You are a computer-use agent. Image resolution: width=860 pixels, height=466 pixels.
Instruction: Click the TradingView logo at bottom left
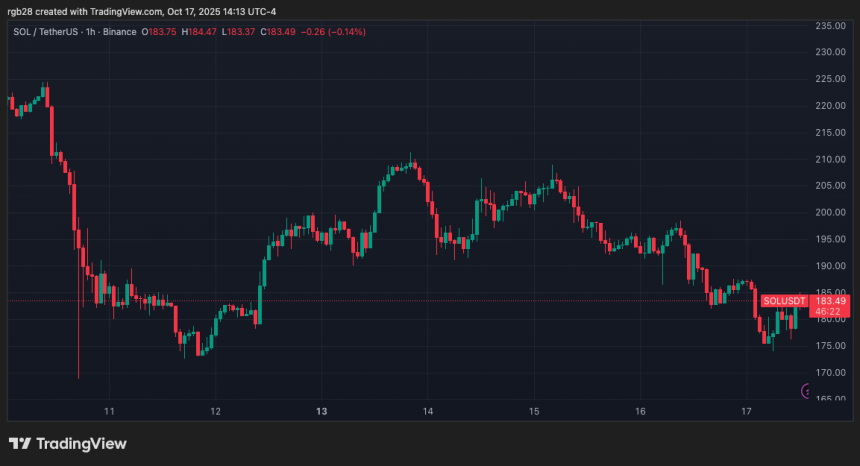(68, 443)
